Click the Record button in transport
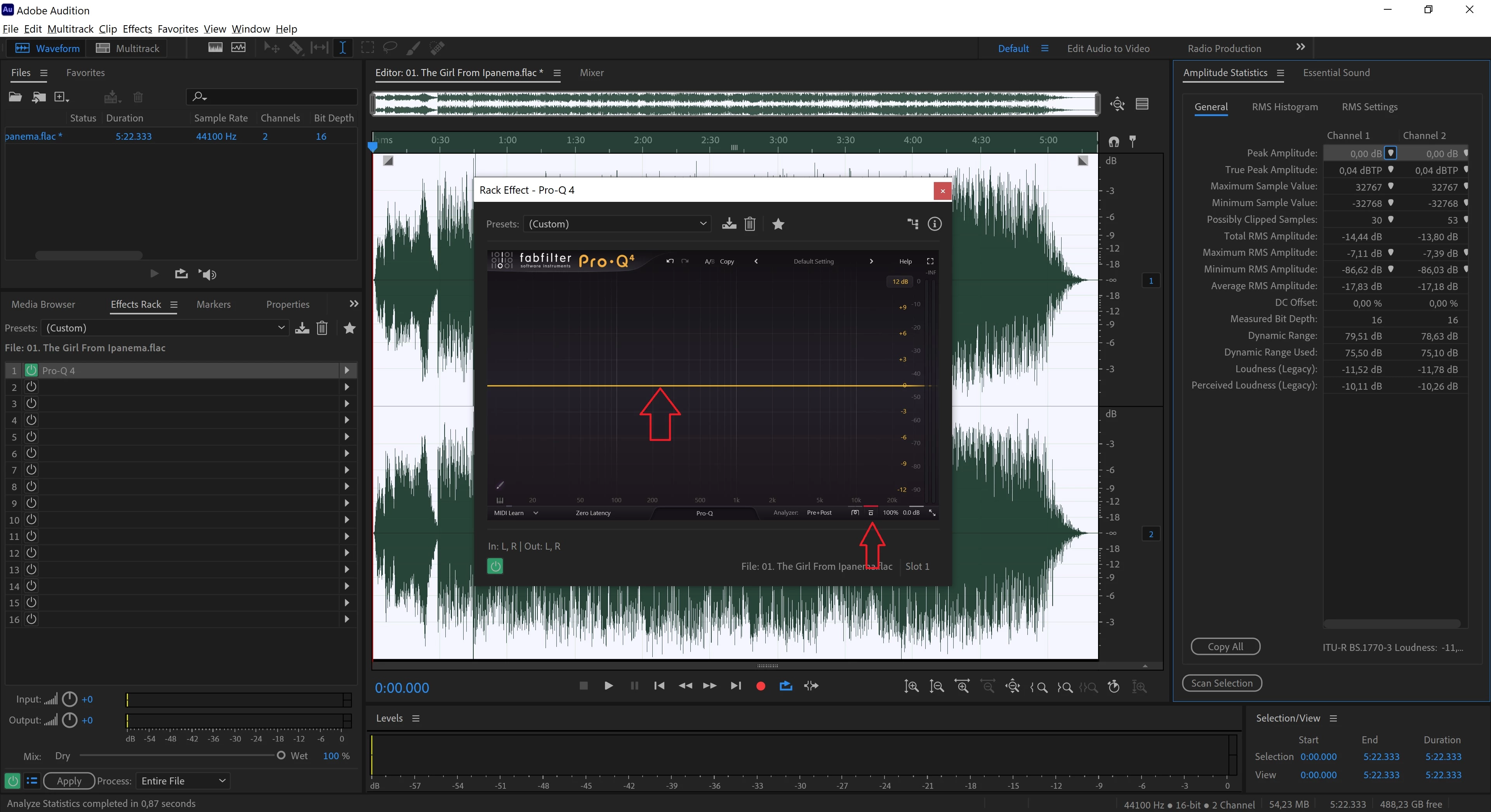1491x812 pixels. click(761, 686)
